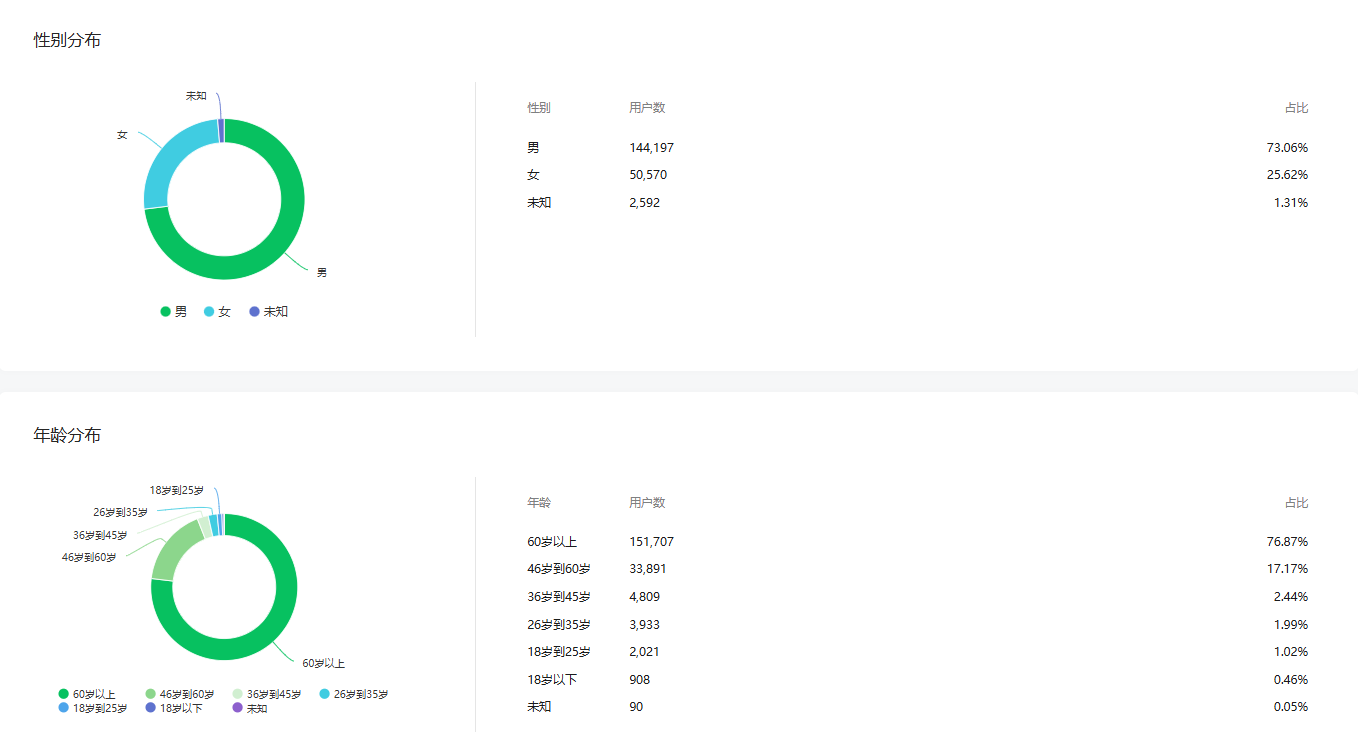Toggle 18岁以下 in the age chart legend

point(173,708)
